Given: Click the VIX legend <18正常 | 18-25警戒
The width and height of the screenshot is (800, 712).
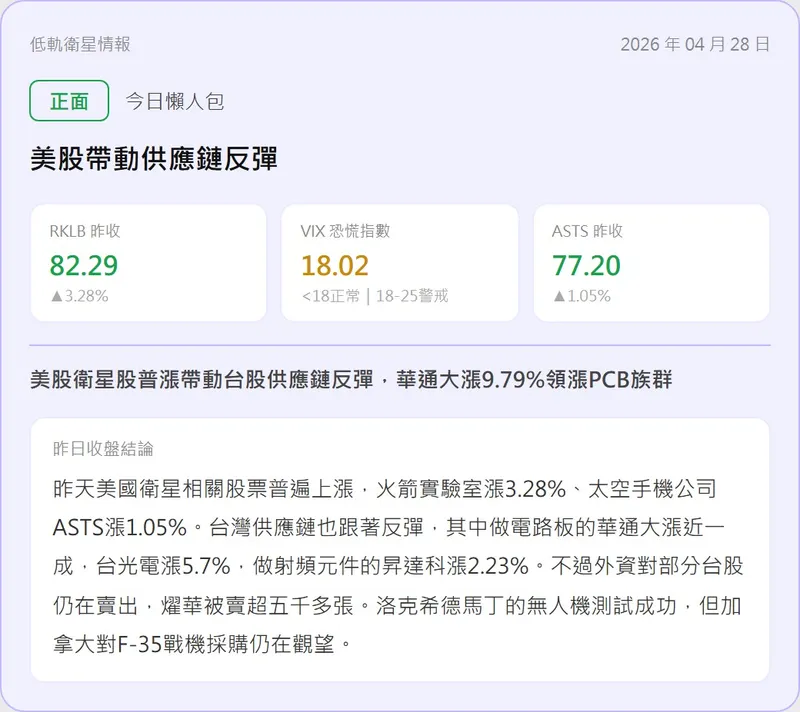Looking at the screenshot, I should (x=375, y=296).
